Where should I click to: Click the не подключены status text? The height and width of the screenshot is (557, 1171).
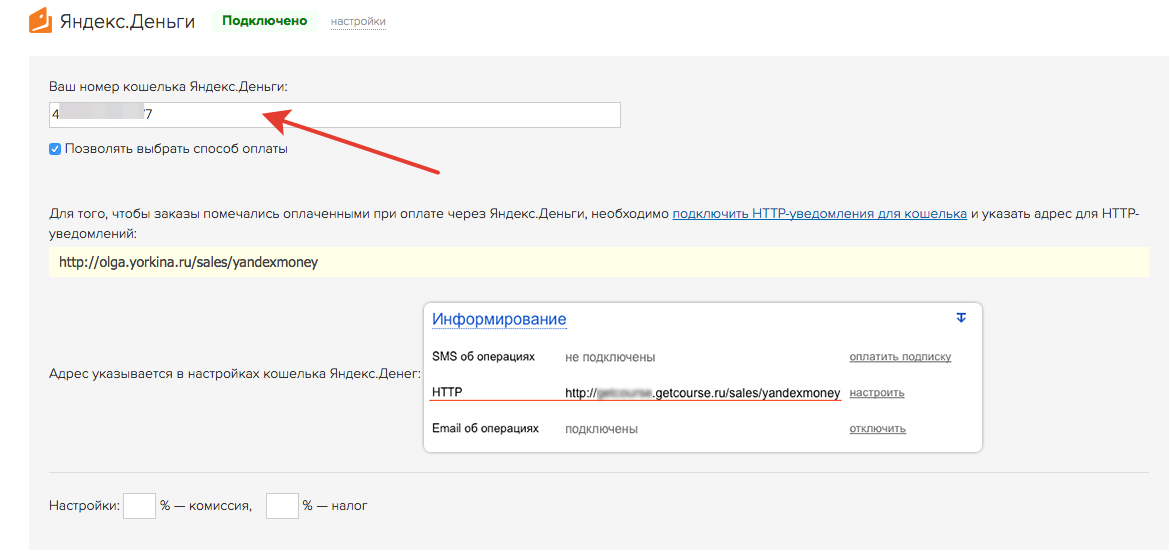click(x=610, y=358)
